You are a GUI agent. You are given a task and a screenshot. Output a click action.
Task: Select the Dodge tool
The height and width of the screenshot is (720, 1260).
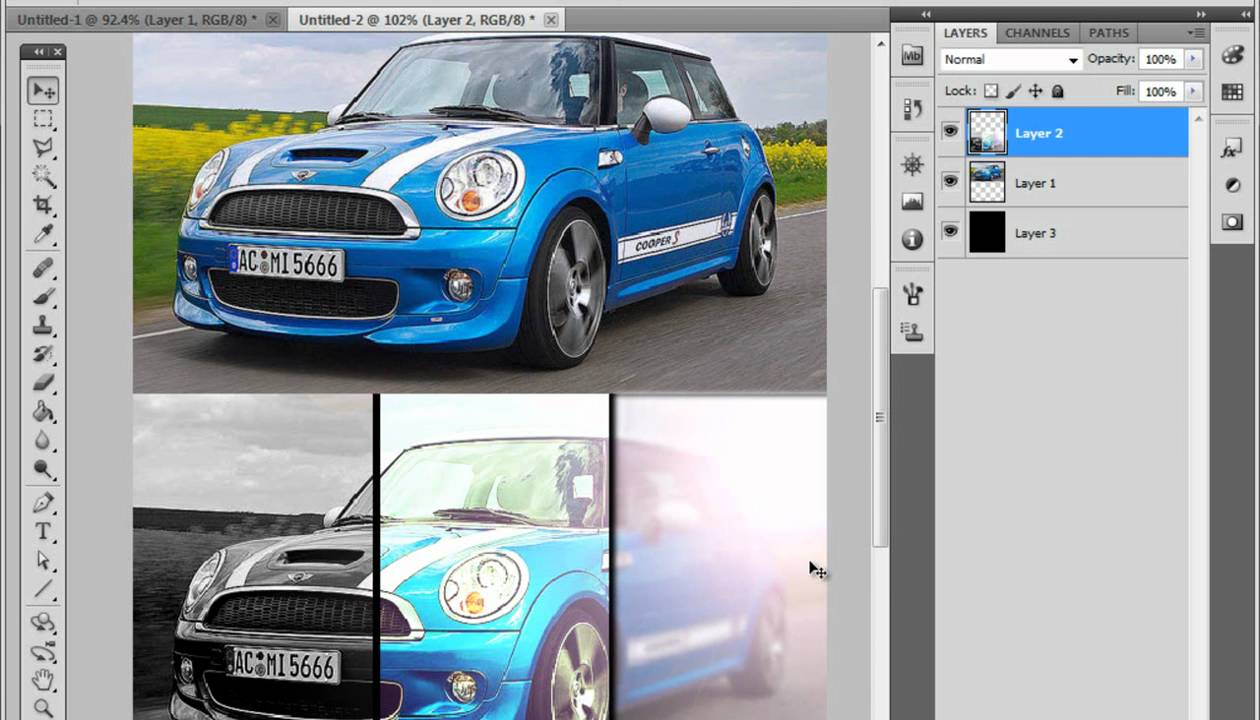pos(43,467)
